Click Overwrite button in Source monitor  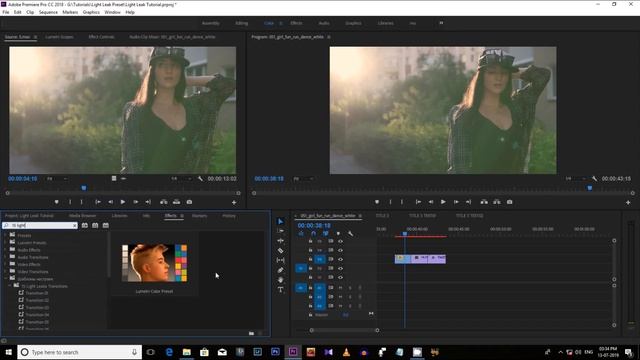click(176, 202)
